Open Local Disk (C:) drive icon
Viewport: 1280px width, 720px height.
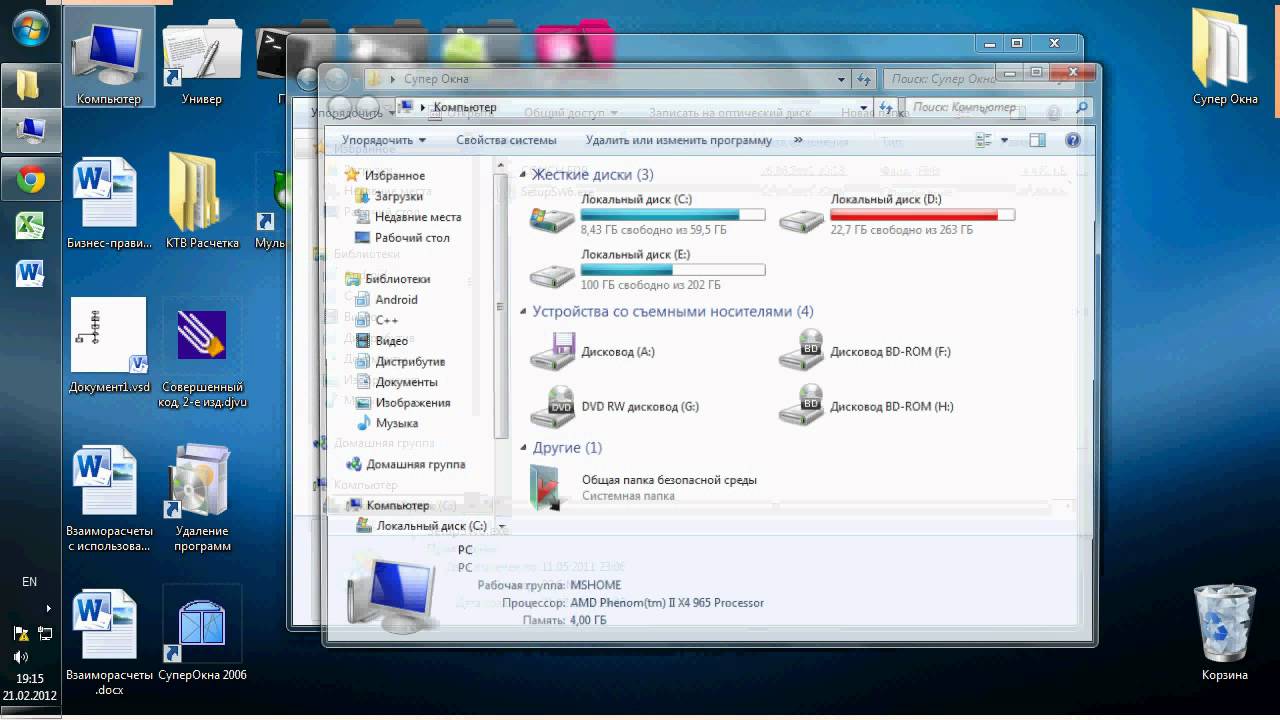552,219
